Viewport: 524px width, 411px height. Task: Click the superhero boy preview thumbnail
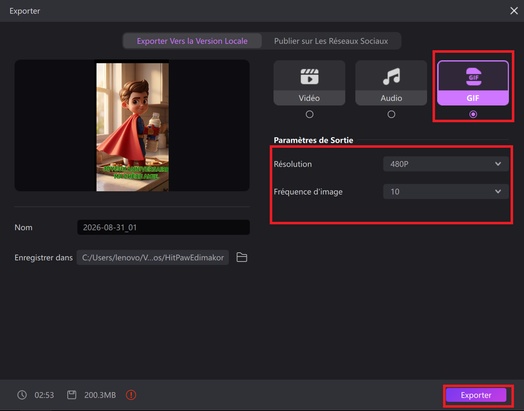pyautogui.click(x=132, y=127)
